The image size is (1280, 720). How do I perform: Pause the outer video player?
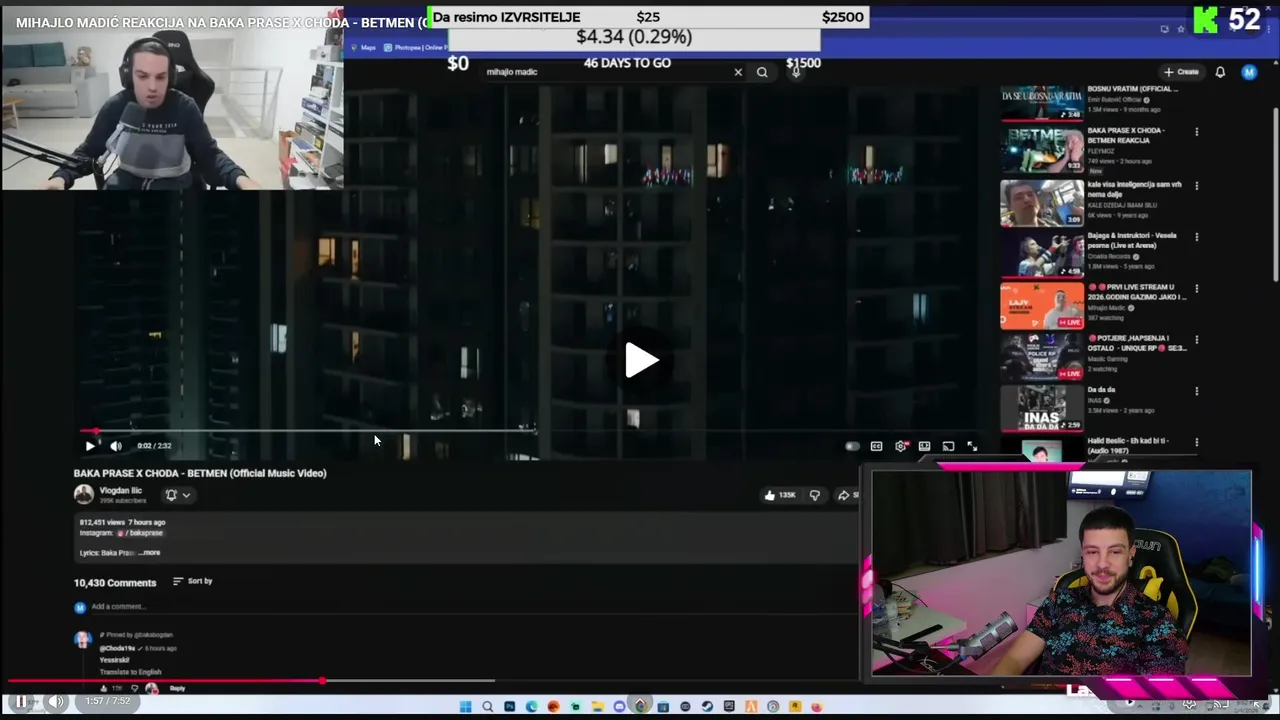pos(21,702)
